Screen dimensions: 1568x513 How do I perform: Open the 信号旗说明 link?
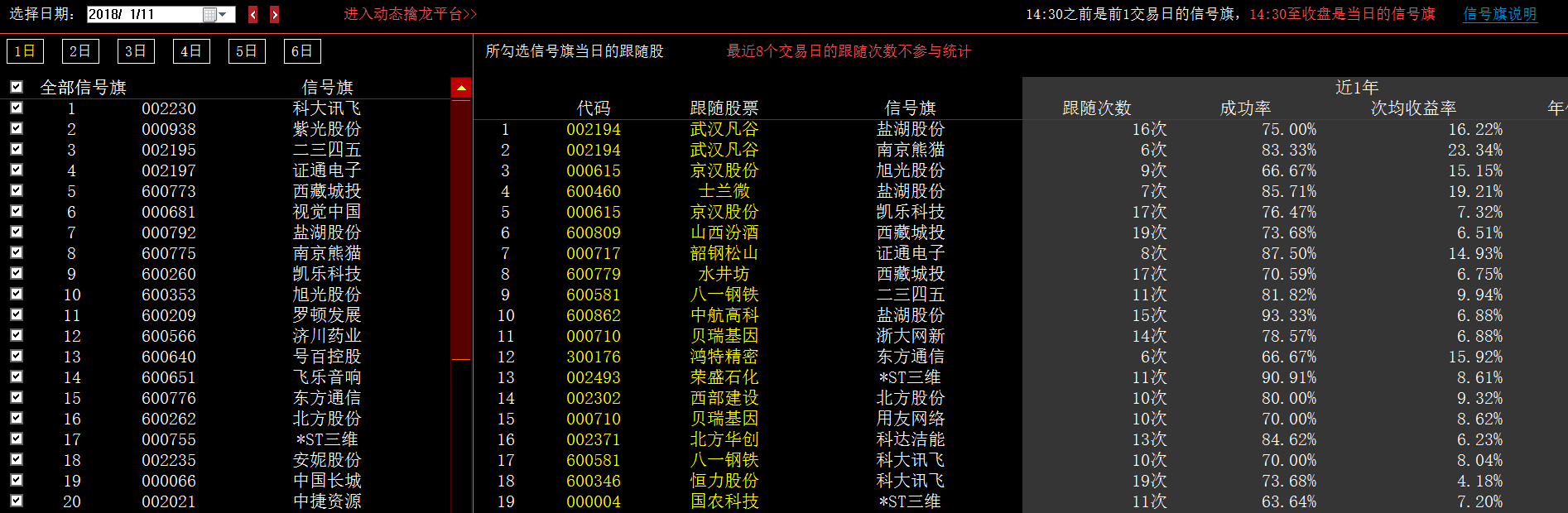coord(1499,14)
